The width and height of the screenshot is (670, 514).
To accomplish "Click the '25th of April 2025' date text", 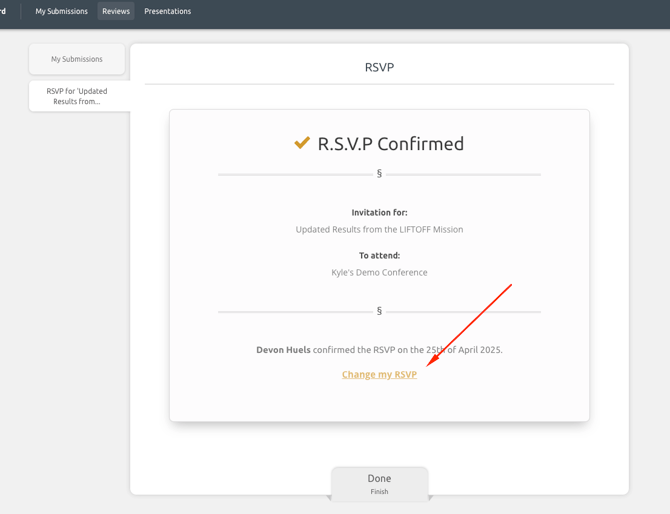I will pos(464,350).
